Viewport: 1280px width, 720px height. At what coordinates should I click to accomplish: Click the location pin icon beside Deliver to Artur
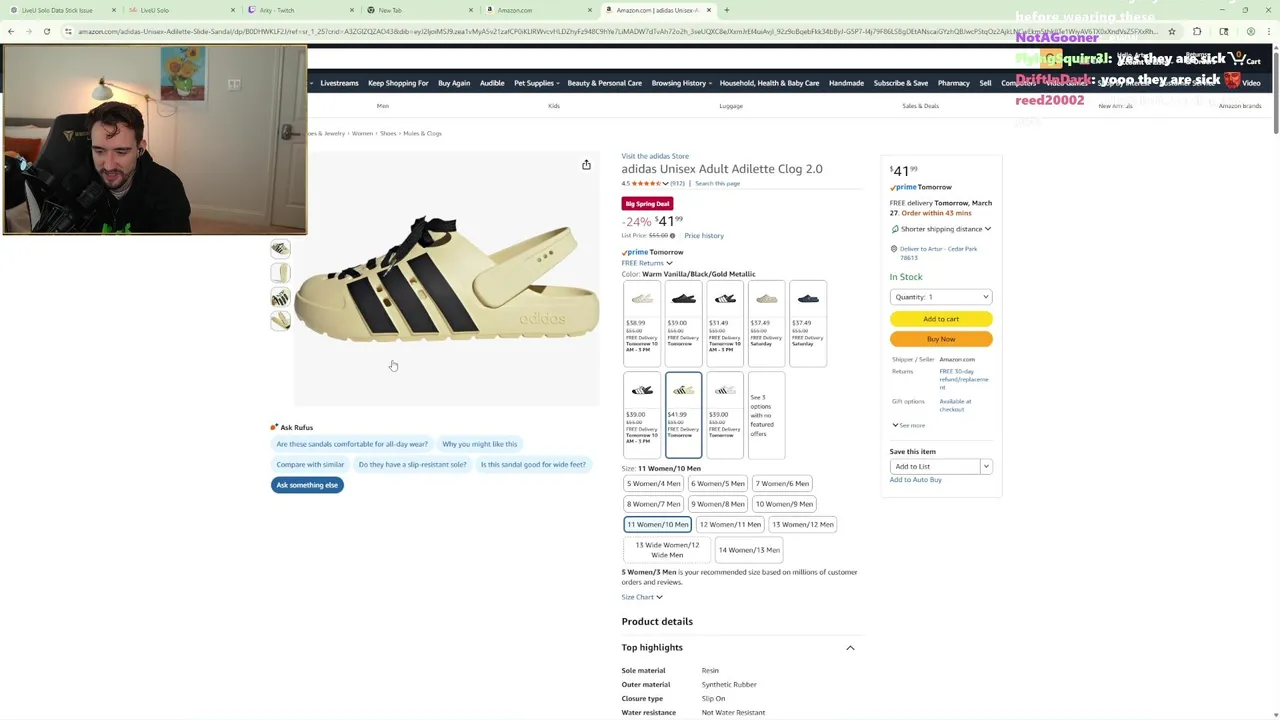[x=894, y=249]
